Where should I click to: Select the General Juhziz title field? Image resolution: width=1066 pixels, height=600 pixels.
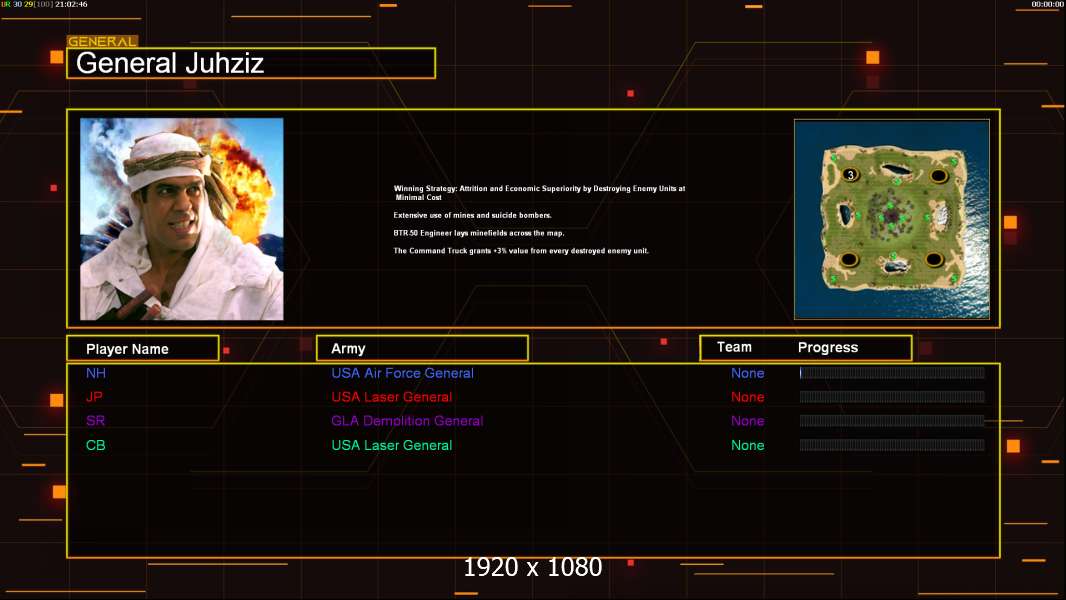(x=251, y=63)
